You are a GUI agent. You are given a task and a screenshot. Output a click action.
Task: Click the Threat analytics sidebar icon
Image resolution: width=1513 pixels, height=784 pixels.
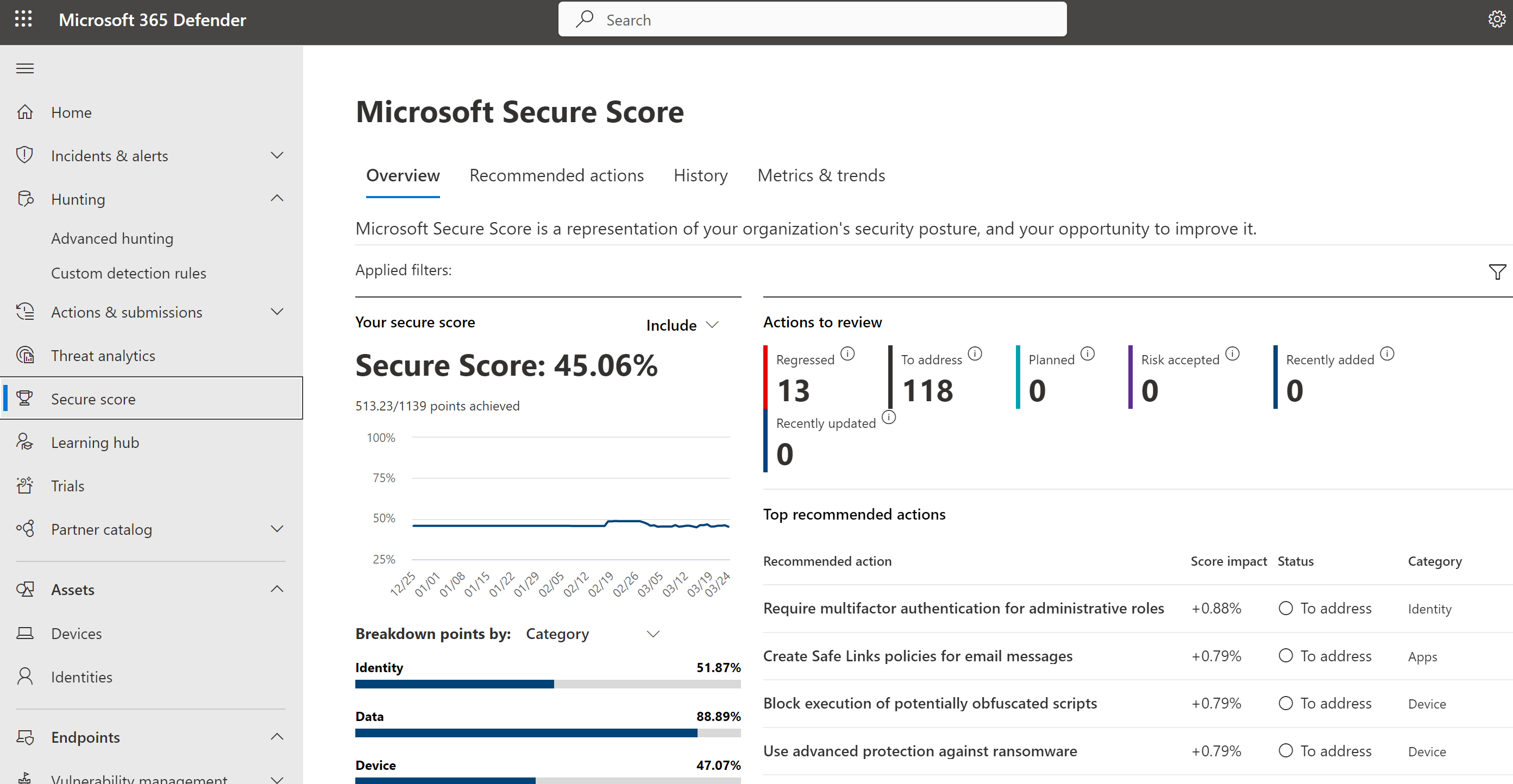(24, 355)
